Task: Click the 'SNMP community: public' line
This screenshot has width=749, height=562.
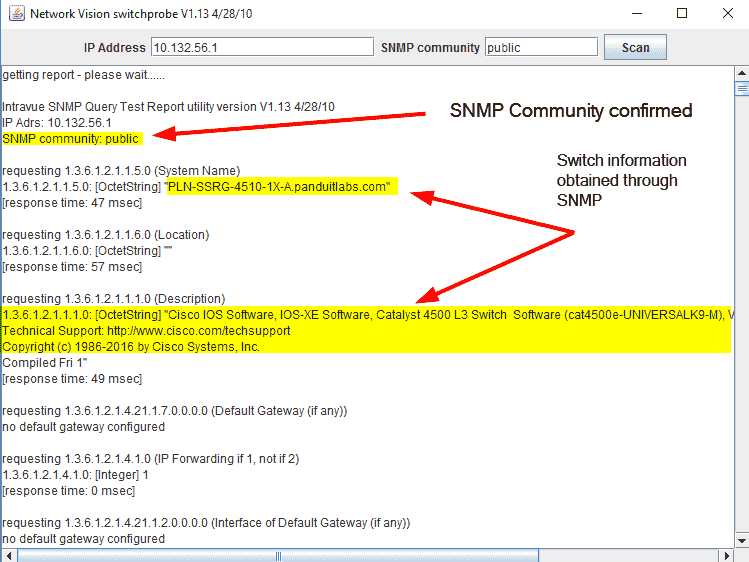Action: tap(71, 139)
